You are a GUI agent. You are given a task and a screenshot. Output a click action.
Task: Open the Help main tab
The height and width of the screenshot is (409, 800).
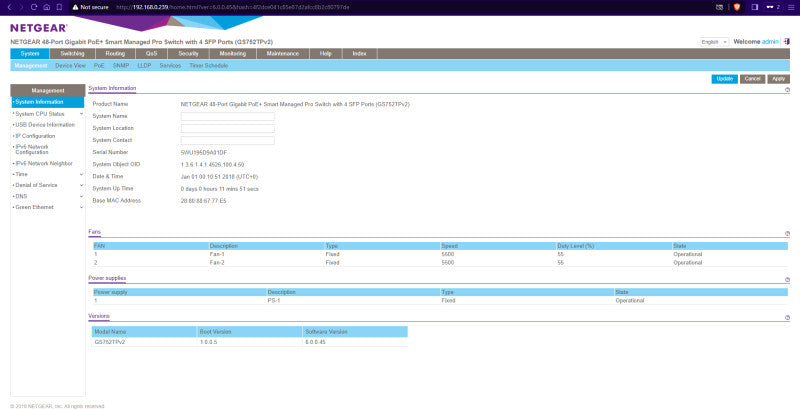click(x=326, y=54)
